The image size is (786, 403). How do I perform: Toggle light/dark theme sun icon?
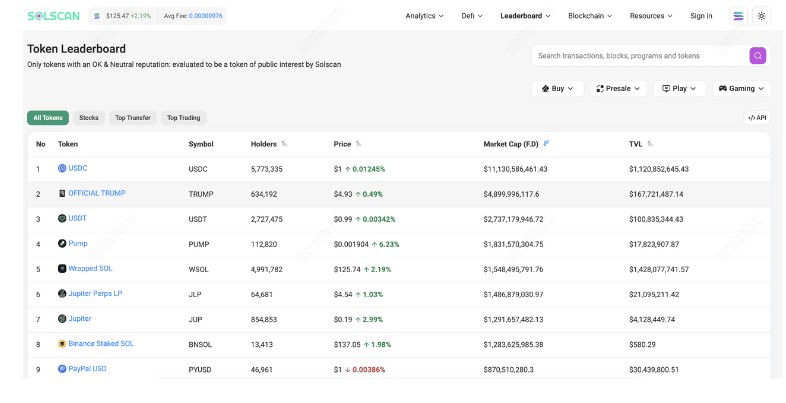761,16
